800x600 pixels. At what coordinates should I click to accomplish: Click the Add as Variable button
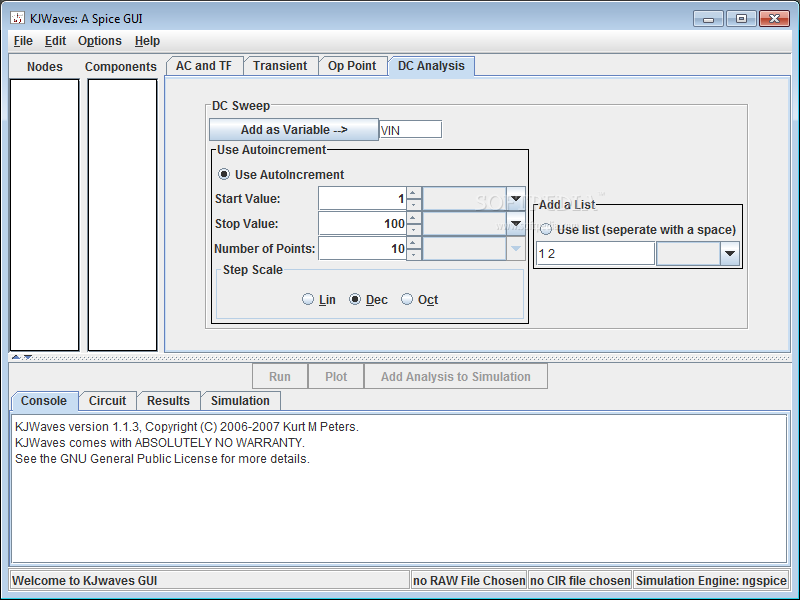coord(294,130)
